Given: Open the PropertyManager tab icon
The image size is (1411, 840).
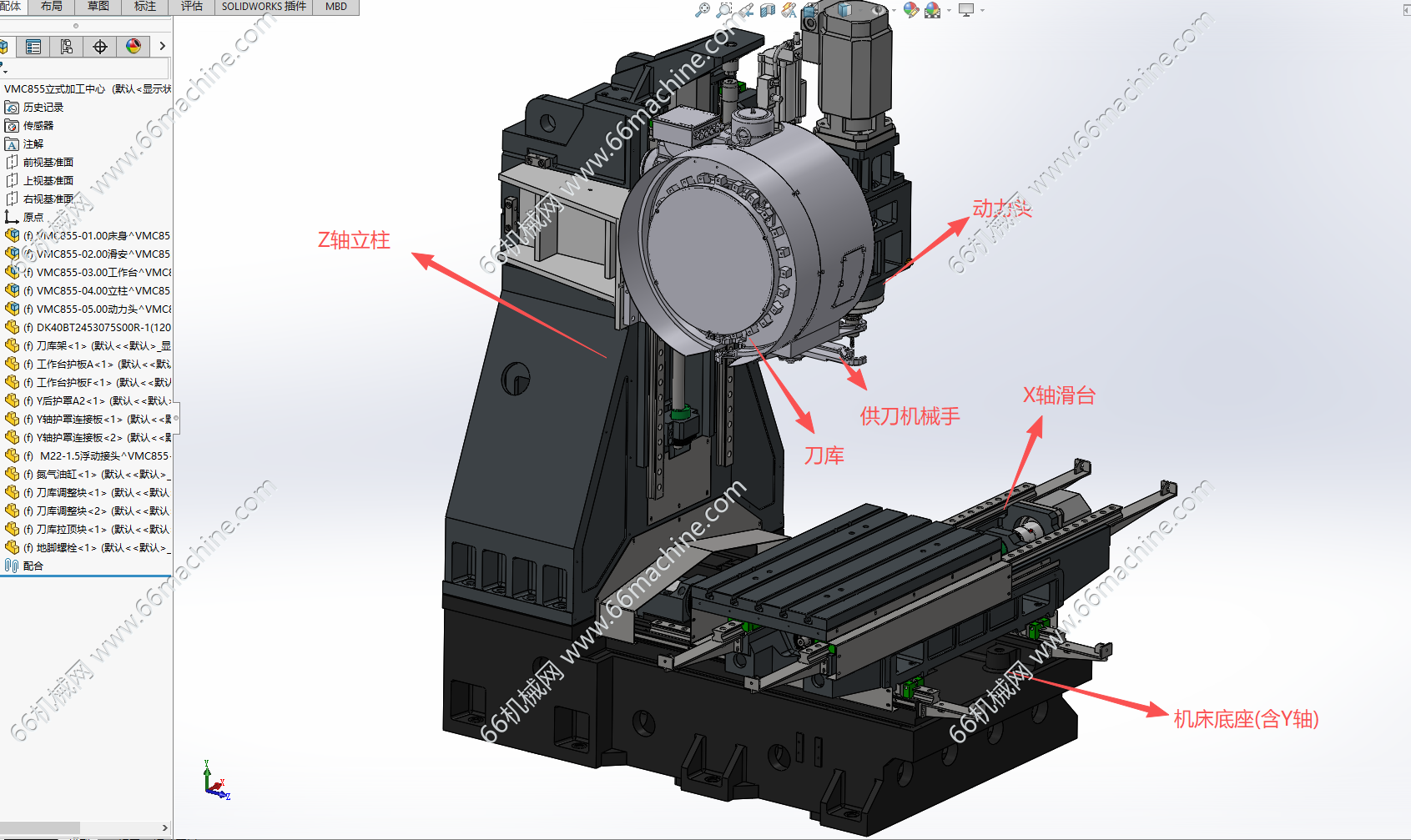Looking at the screenshot, I should click(x=33, y=47).
